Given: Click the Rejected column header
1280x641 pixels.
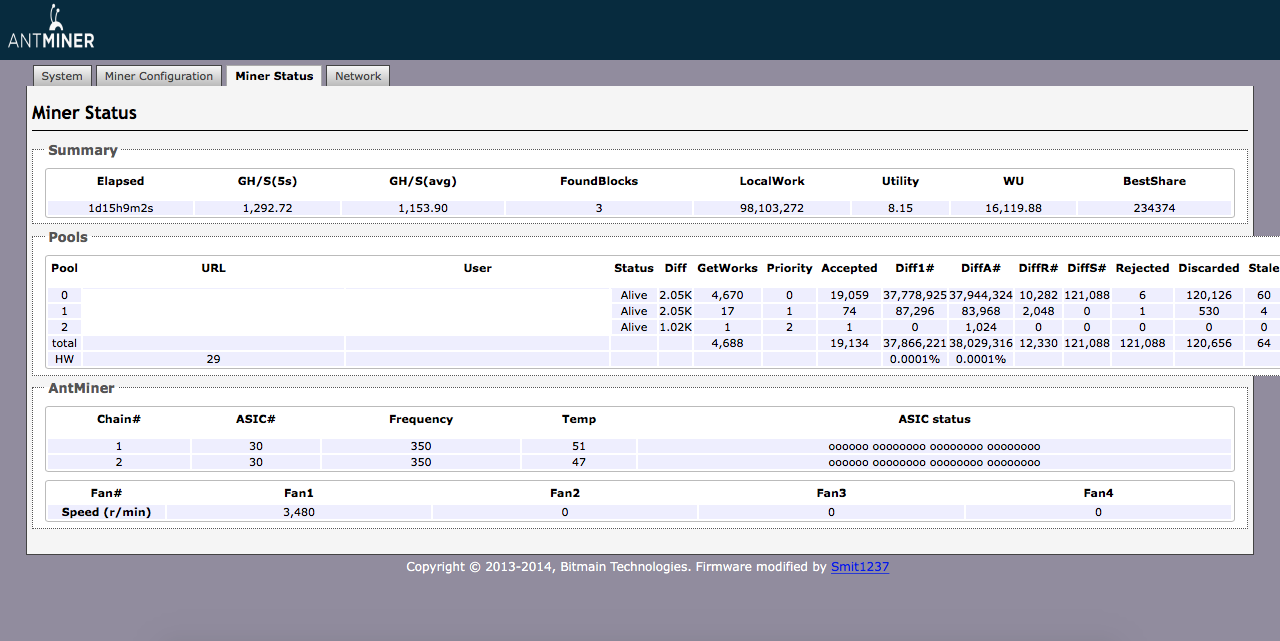Looking at the screenshot, I should [1142, 268].
